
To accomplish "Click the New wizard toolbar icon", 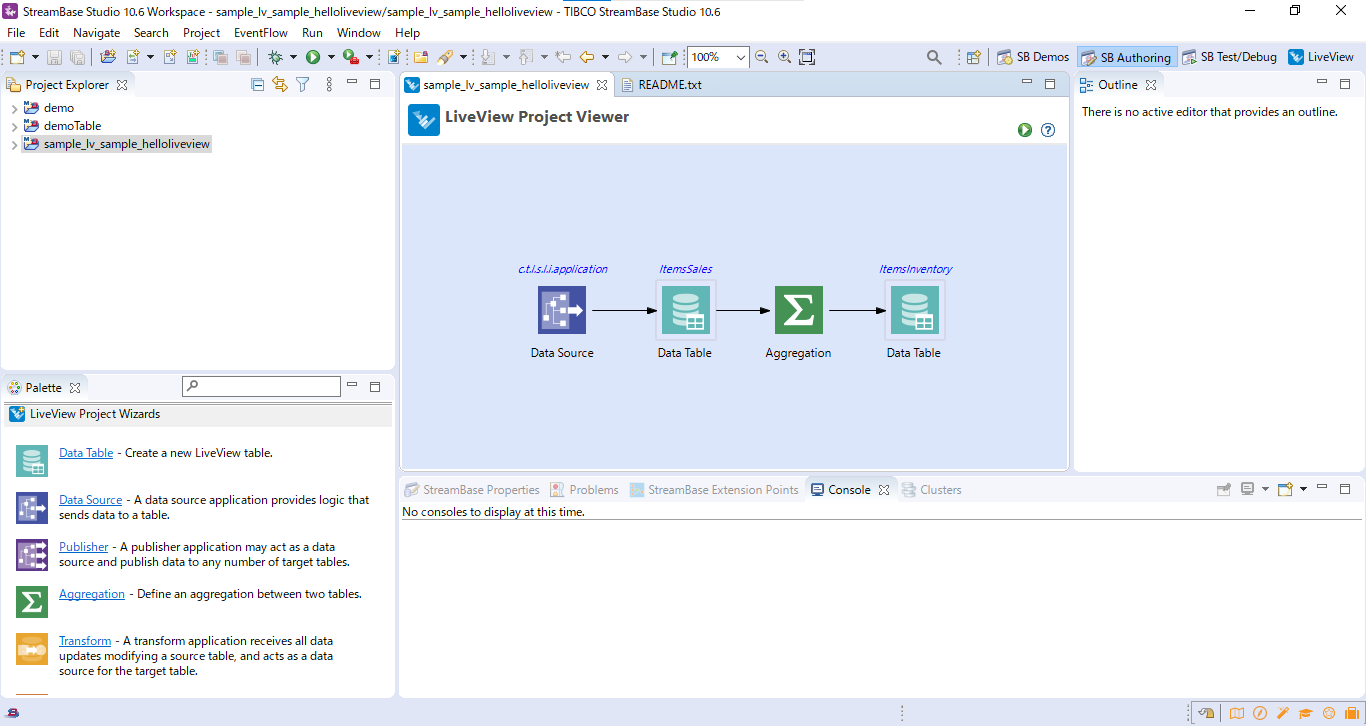I will tap(18, 57).
